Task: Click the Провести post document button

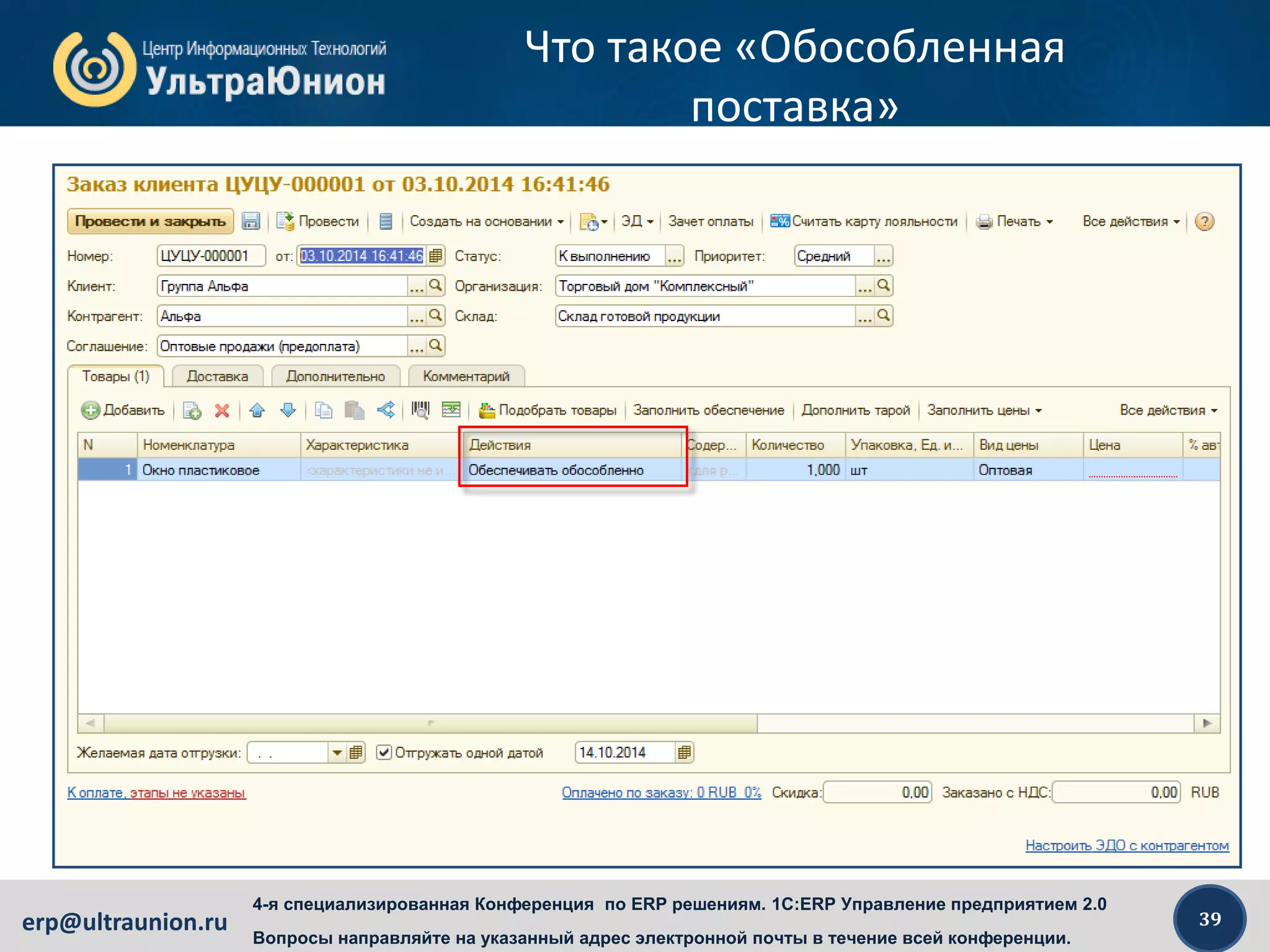Action: pos(317,221)
